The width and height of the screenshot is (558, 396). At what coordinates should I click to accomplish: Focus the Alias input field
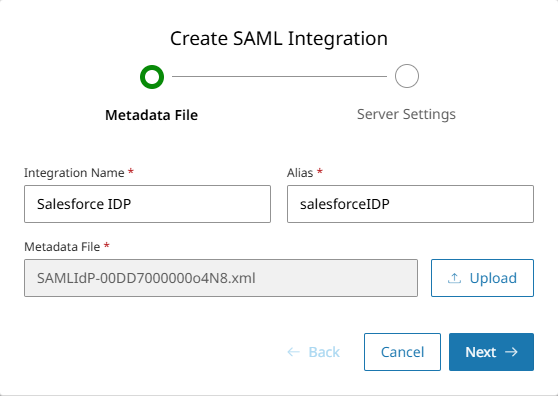point(410,204)
